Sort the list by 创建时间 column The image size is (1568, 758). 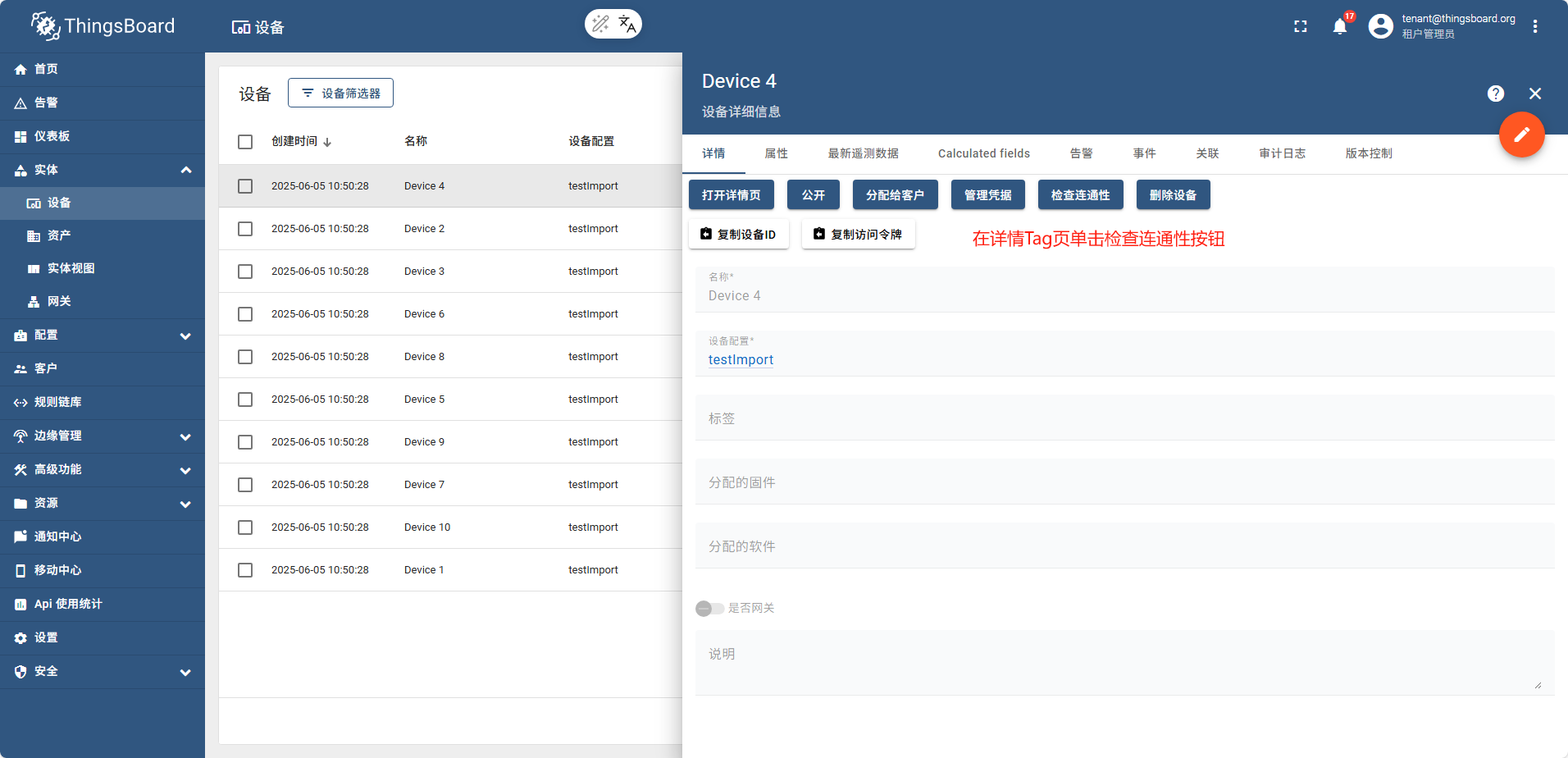coord(294,141)
